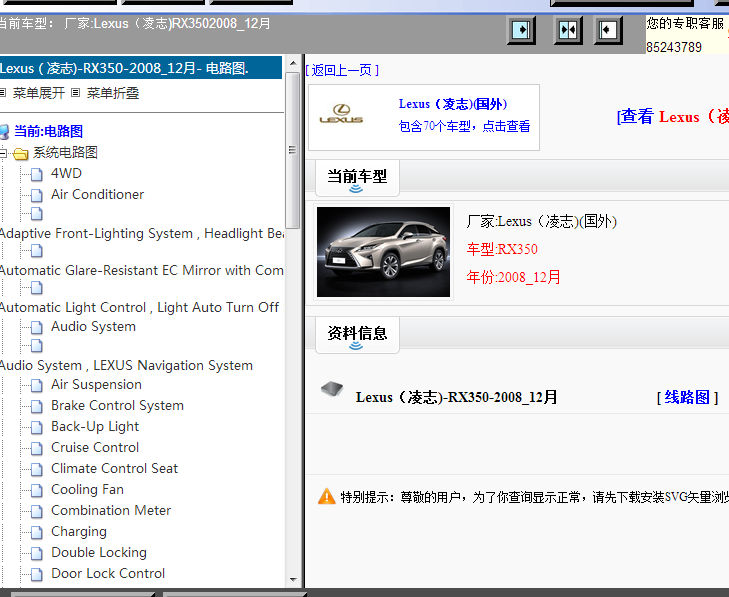Click the tree panel scroll-down arrow
This screenshot has height=597, width=729.
(293, 580)
